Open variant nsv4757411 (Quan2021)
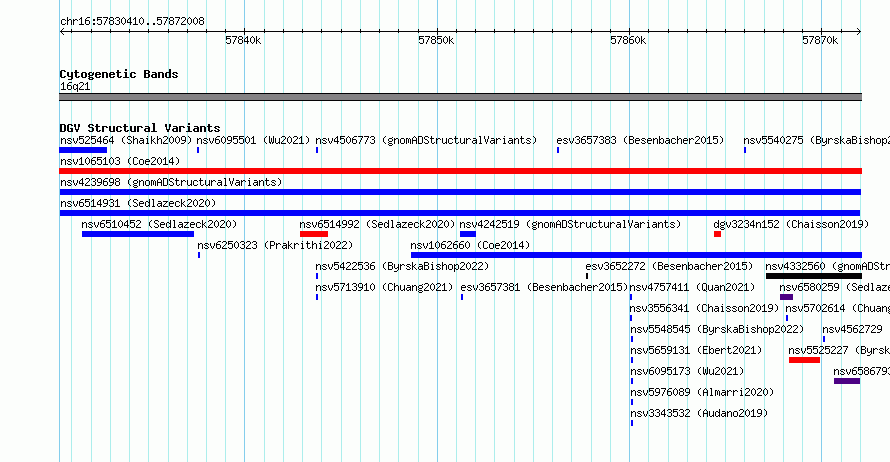890x462 pixels. click(692, 287)
